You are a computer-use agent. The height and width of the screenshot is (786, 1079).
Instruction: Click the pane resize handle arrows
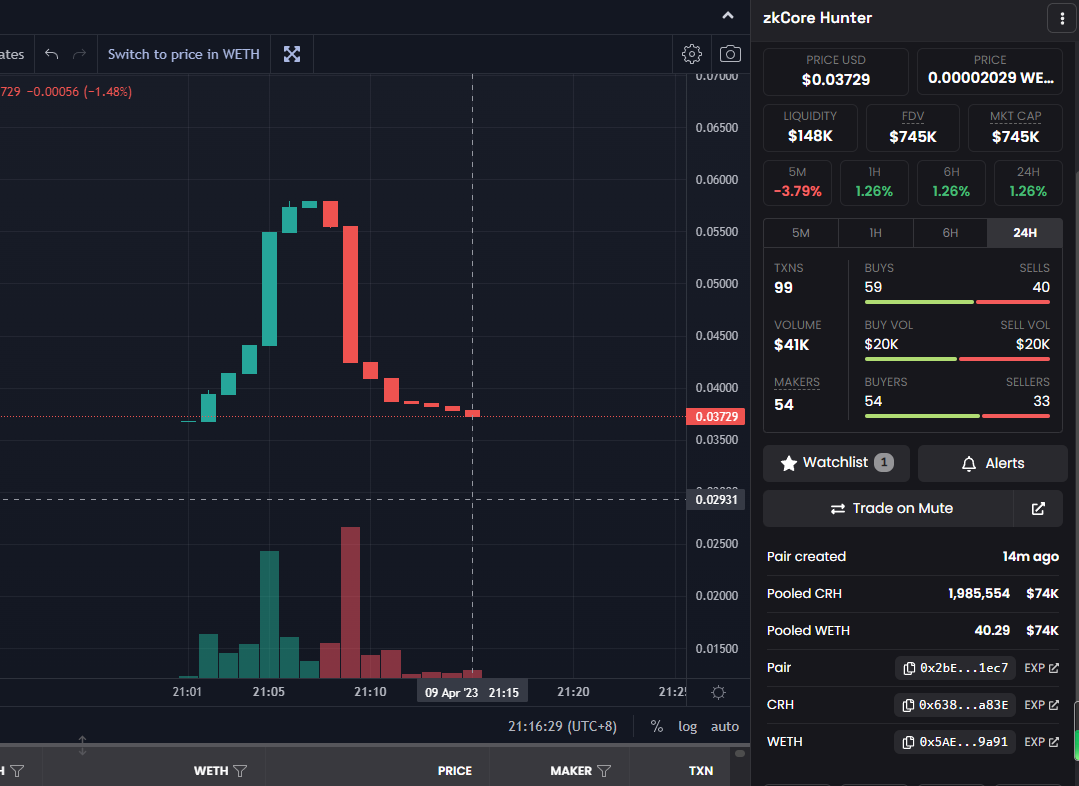(x=82, y=745)
